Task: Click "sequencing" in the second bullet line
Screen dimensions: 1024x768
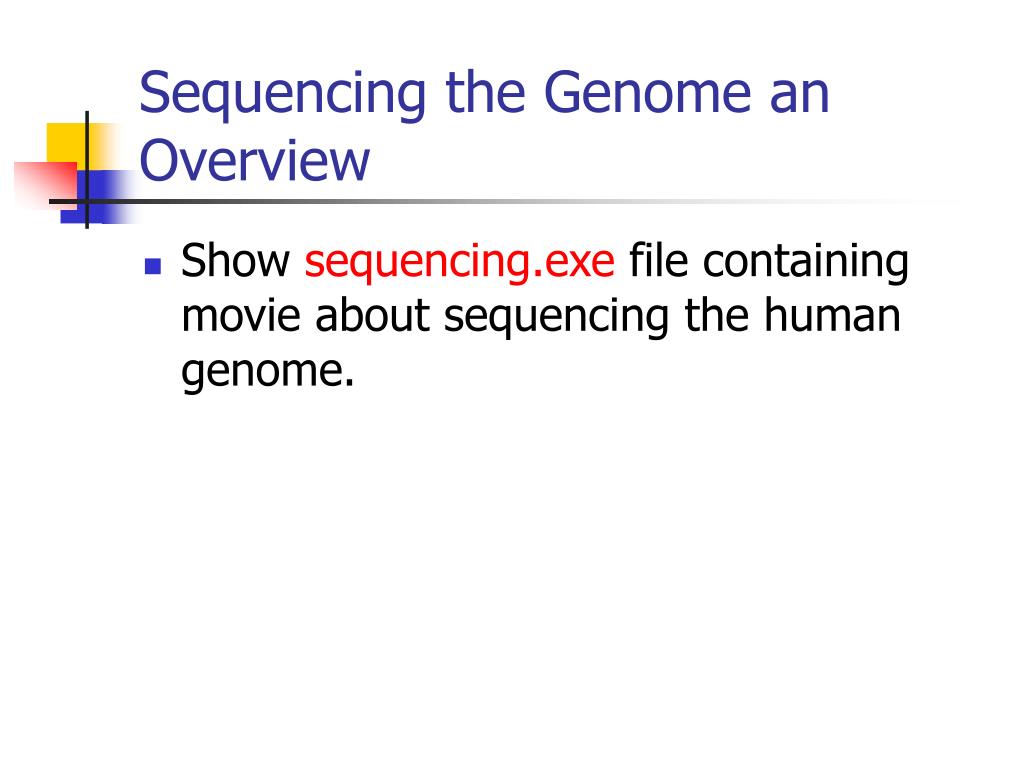Action: 556,317
